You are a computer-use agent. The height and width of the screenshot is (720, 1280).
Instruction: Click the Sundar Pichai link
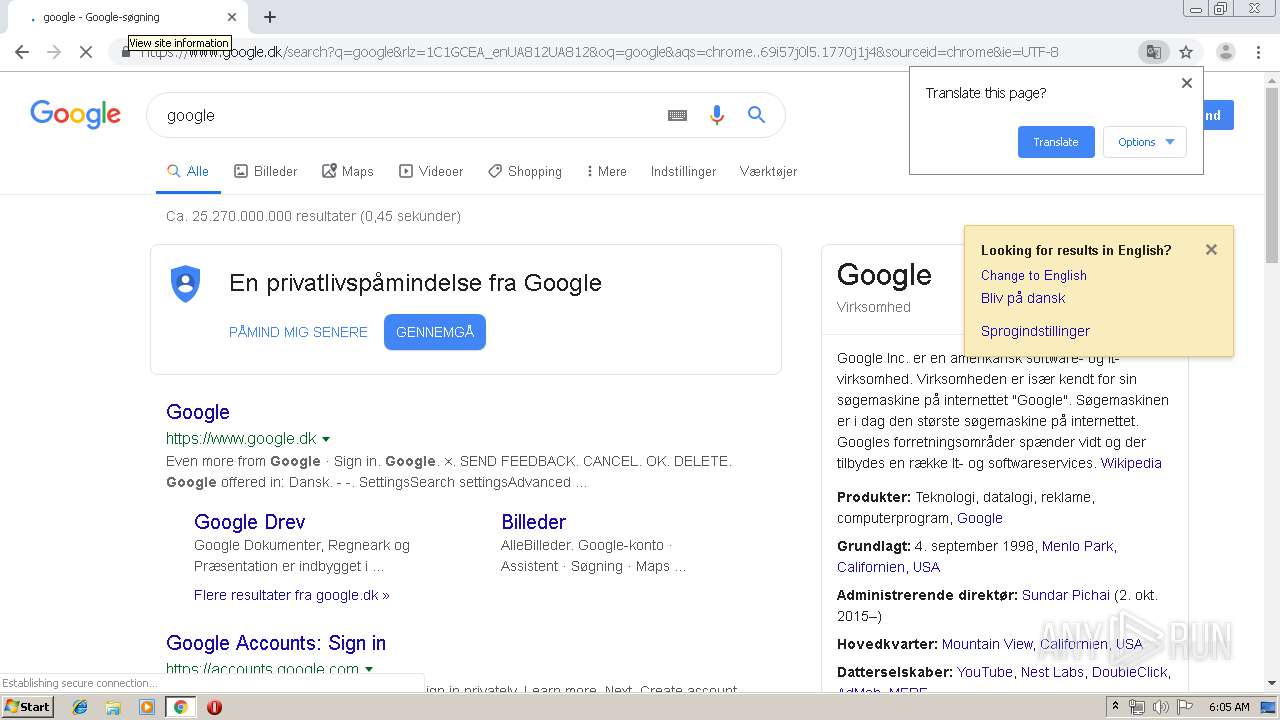(x=1066, y=595)
